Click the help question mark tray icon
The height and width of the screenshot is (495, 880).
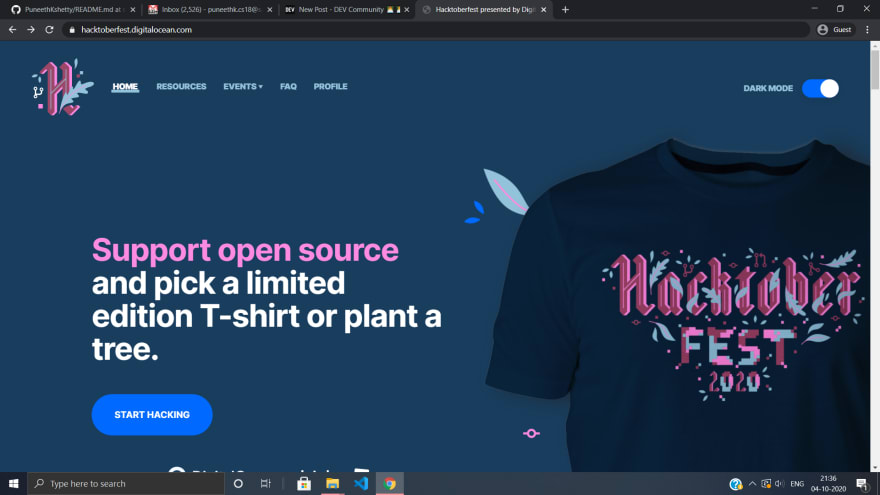pyautogui.click(x=735, y=484)
